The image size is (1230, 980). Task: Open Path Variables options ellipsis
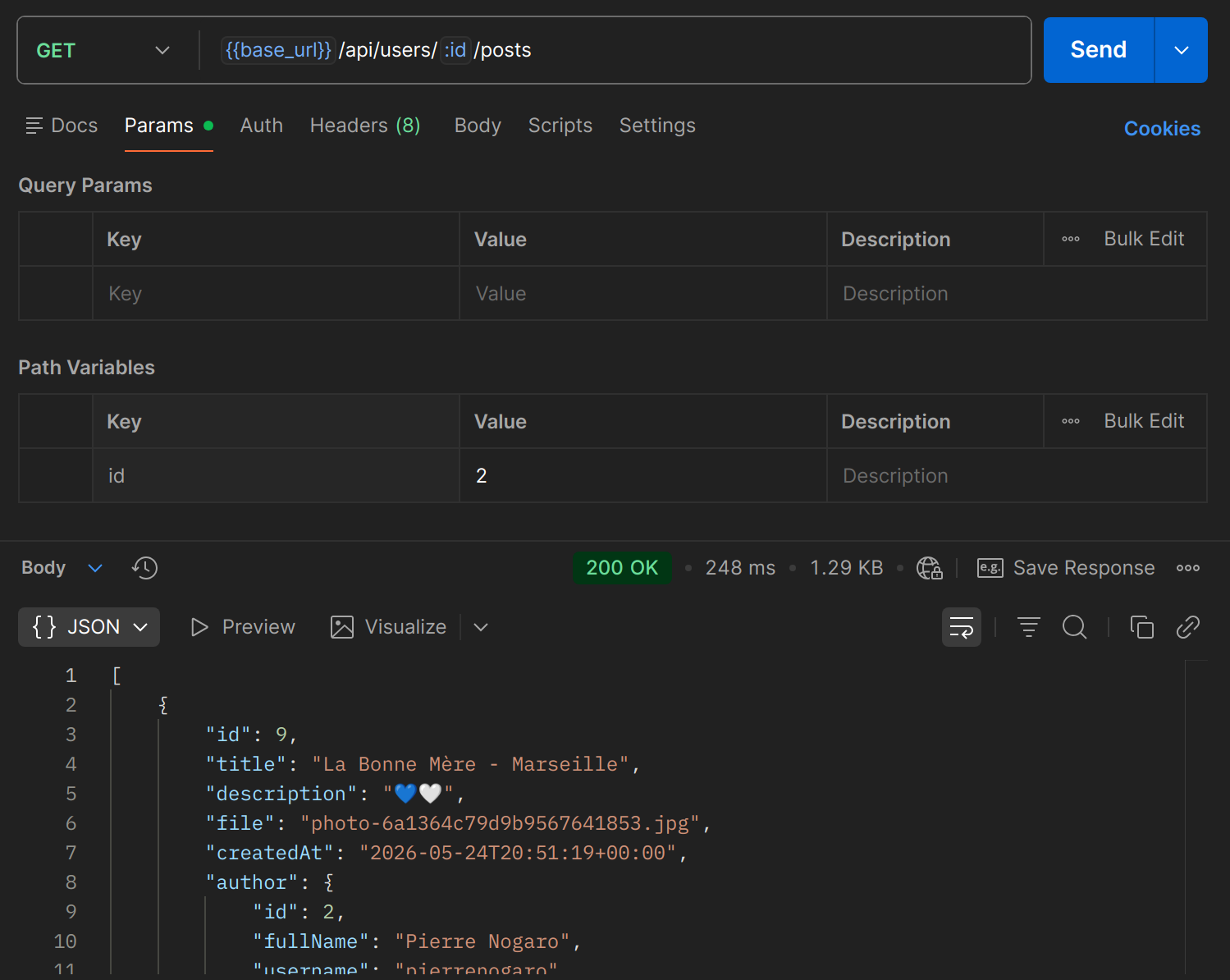click(x=1070, y=421)
